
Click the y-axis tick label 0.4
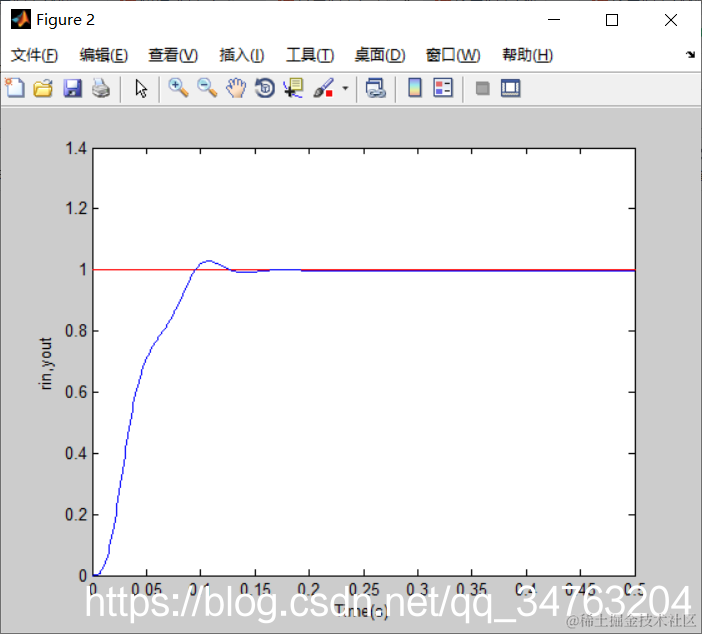(76, 453)
